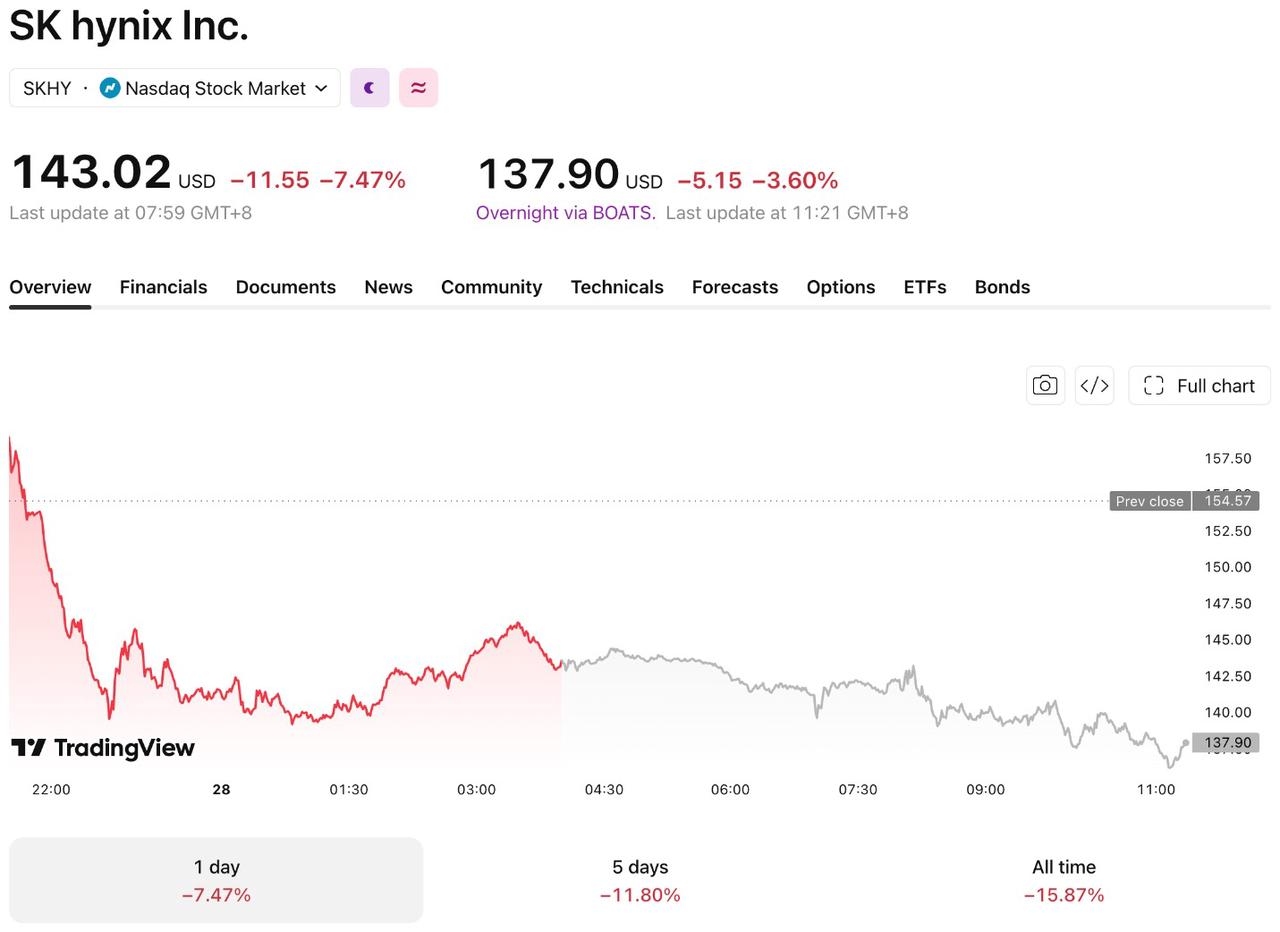Switch to the Financials tab
Image resolution: width=1280 pixels, height=932 pixels.
tap(163, 287)
